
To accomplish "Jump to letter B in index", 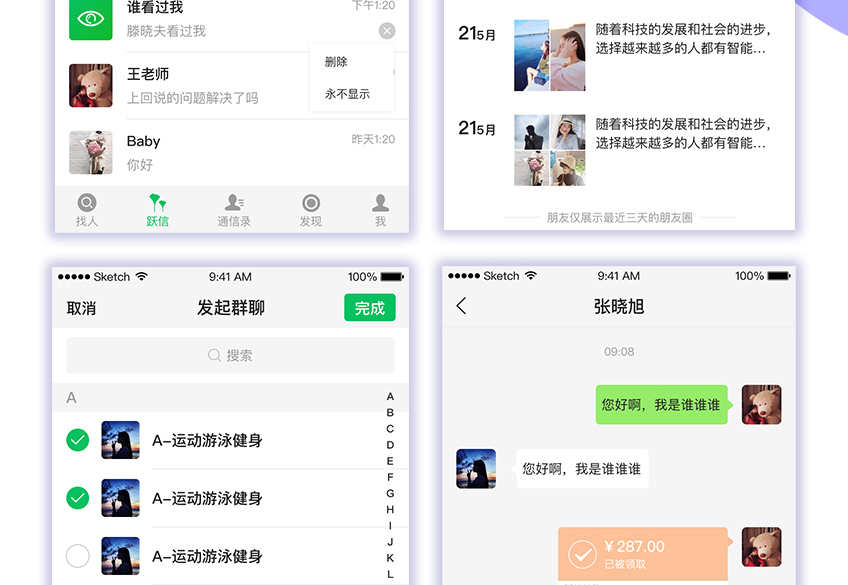I will 390,413.
